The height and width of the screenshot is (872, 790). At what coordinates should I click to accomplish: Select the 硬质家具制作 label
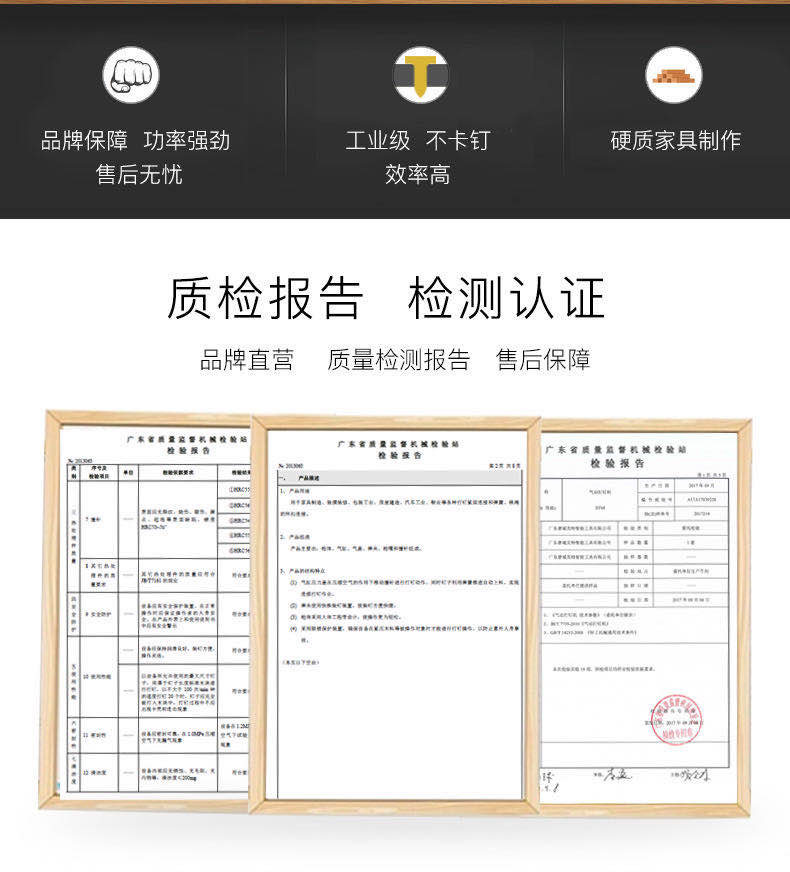click(676, 140)
